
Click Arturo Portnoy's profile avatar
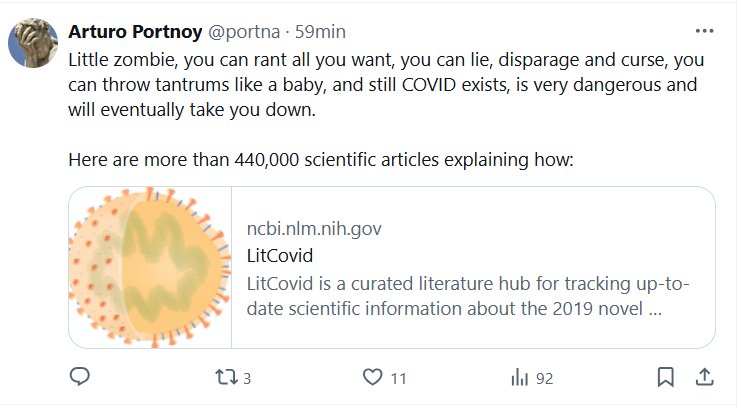[x=32, y=43]
